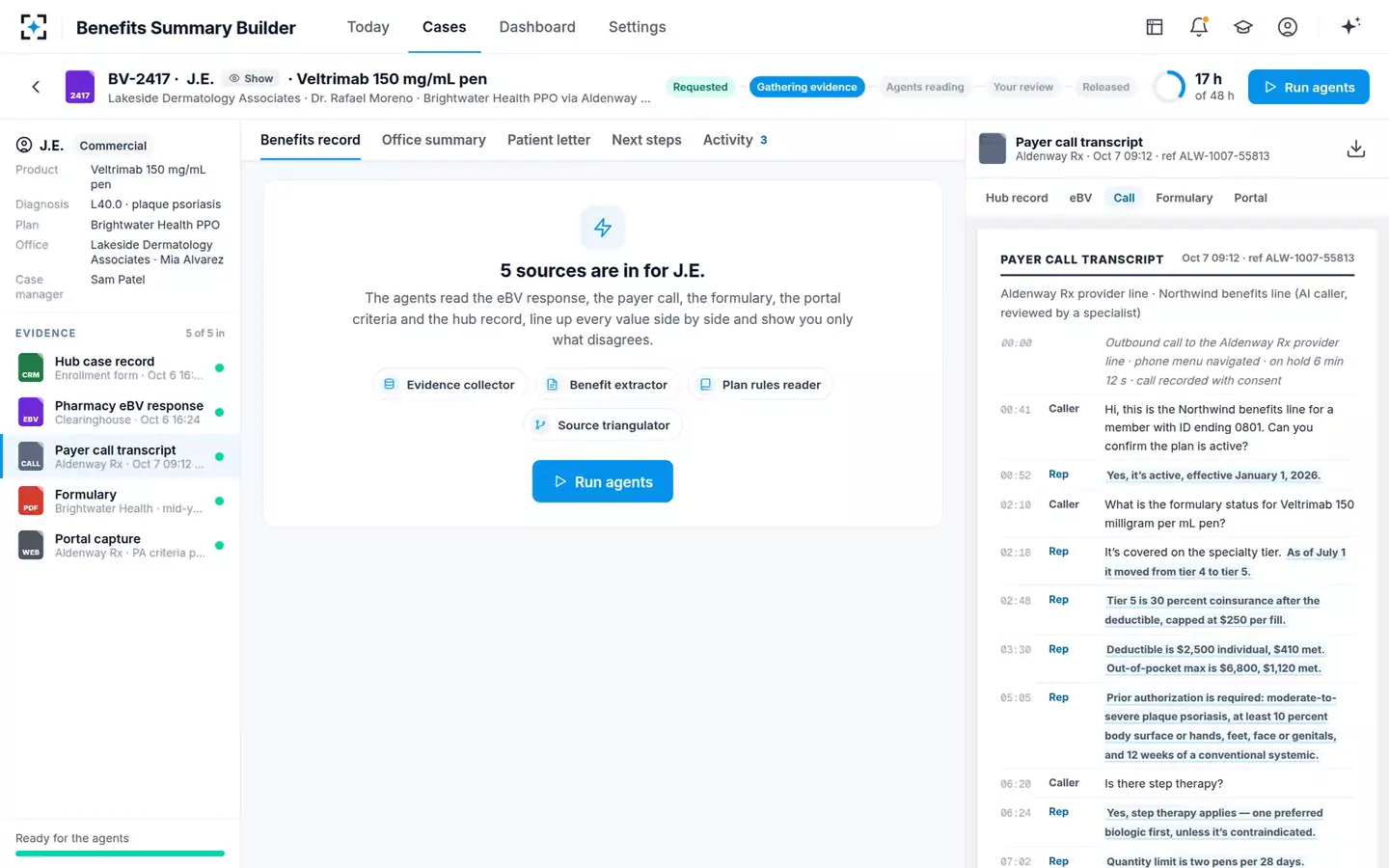1389x868 pixels.
Task: Open the Office summary tab
Action: (434, 140)
